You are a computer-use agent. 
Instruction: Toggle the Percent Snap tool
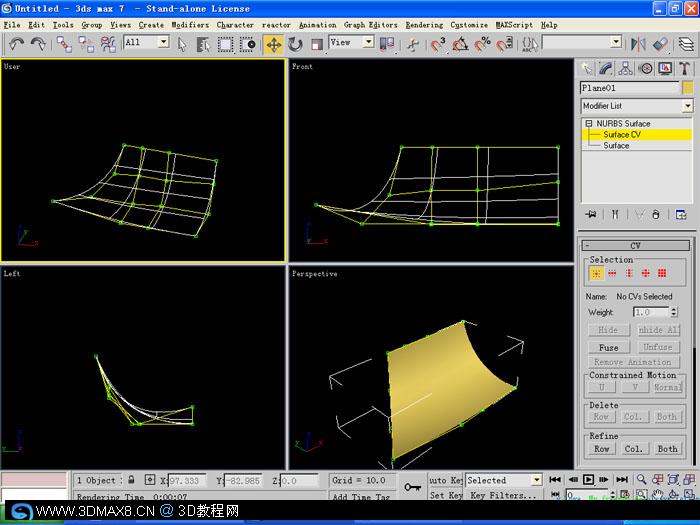click(482, 44)
